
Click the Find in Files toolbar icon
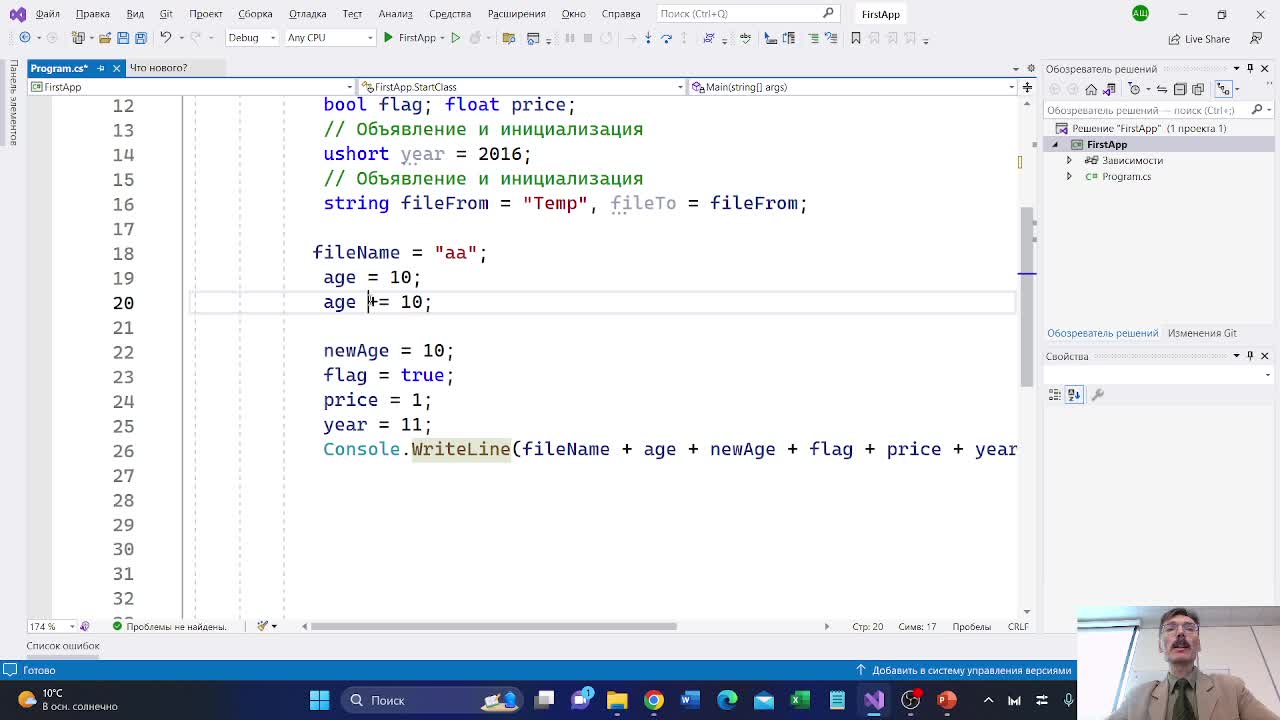pyautogui.click(x=509, y=38)
